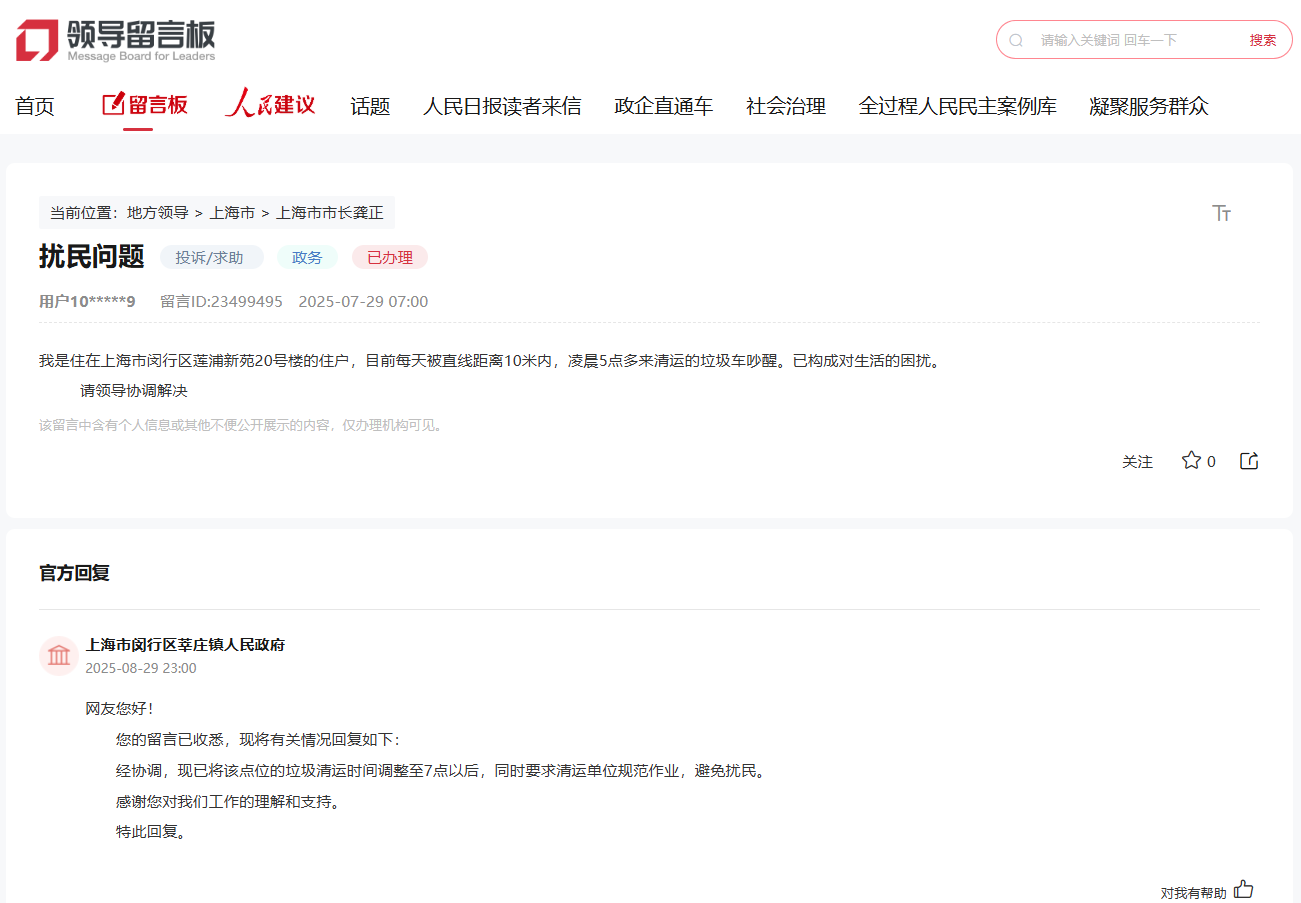
Task: Click the 投诉/求助 tag
Action: [x=210, y=258]
